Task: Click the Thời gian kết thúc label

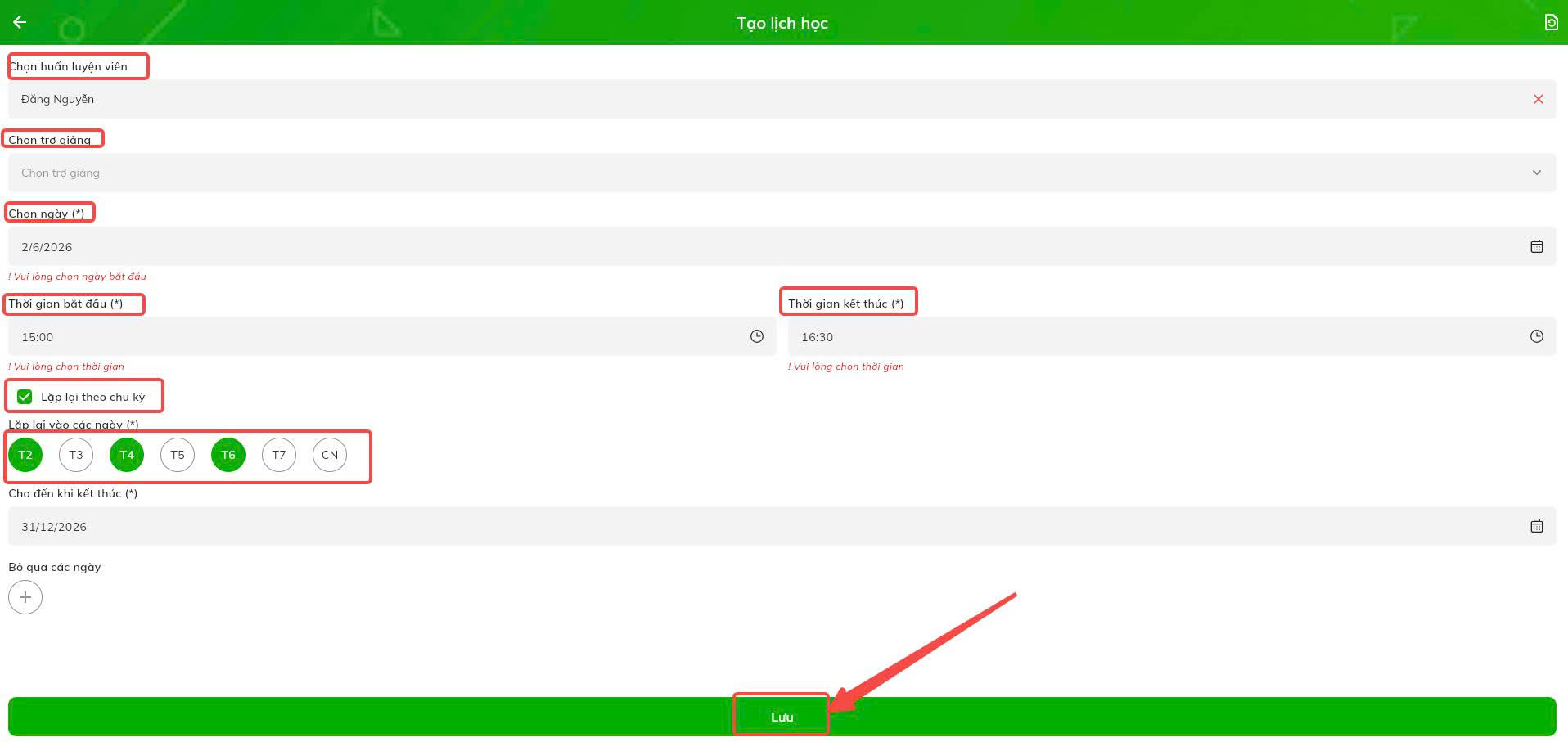Action: click(846, 304)
